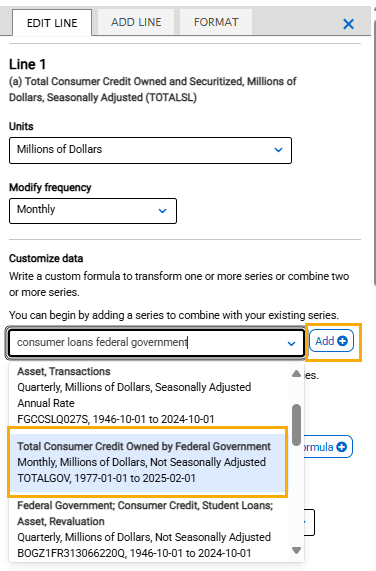Click the results list scroll up arrow
This screenshot has width=376, height=571.
pyautogui.click(x=297, y=373)
